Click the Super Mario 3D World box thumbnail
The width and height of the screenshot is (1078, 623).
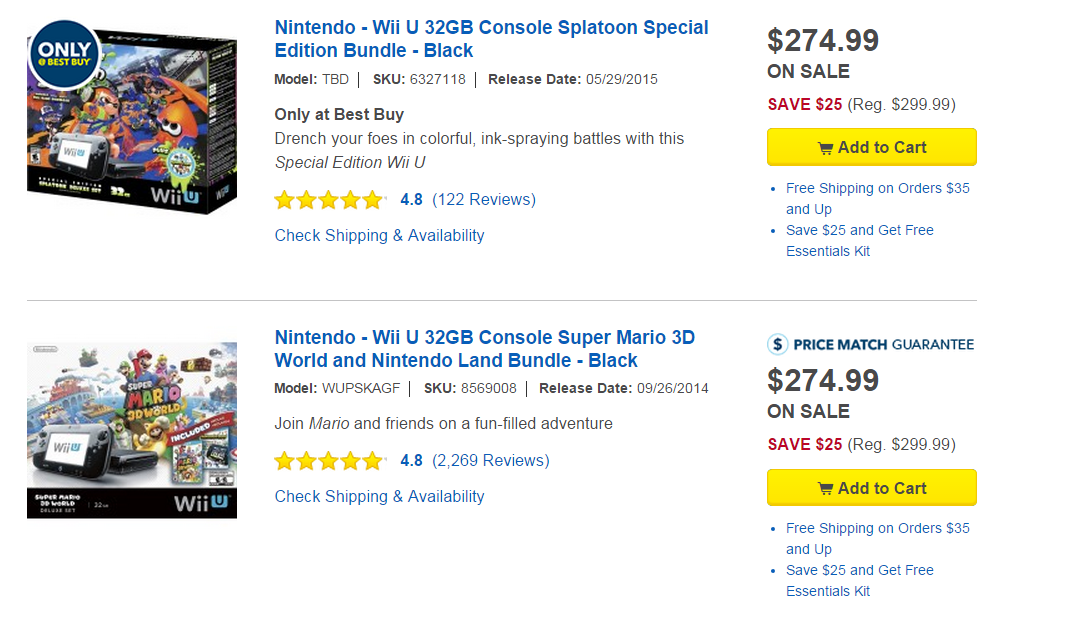click(x=132, y=430)
